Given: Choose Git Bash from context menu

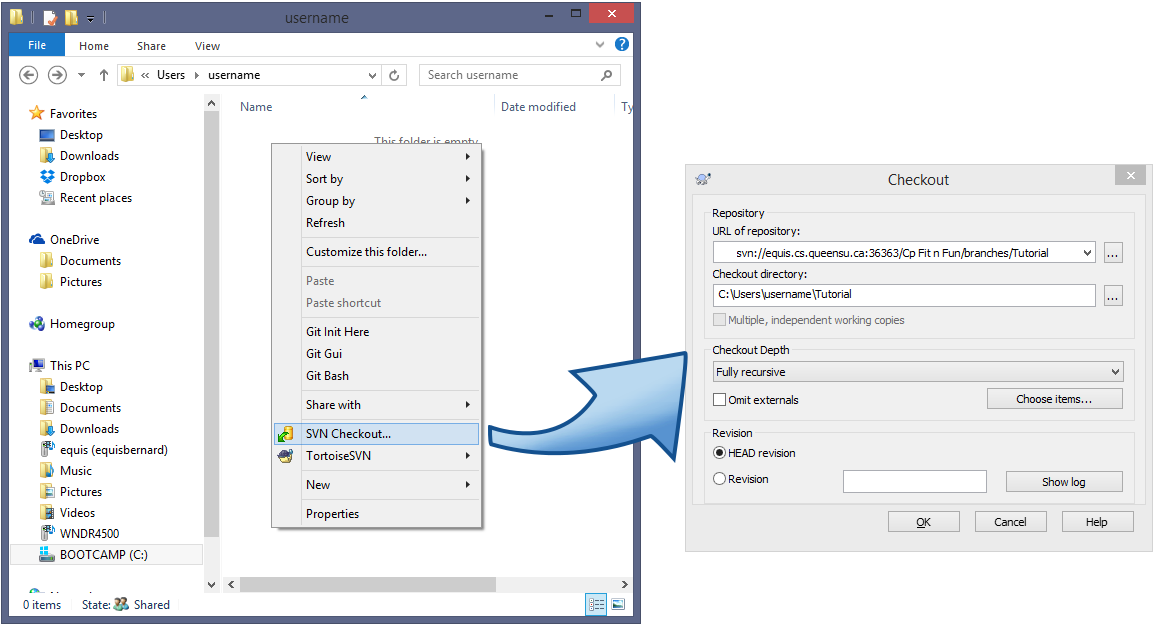Looking at the screenshot, I should [x=327, y=376].
